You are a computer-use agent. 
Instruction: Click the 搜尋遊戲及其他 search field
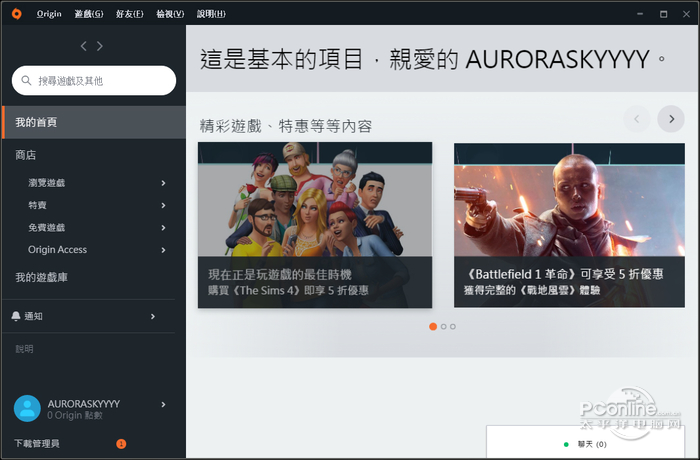pos(94,80)
